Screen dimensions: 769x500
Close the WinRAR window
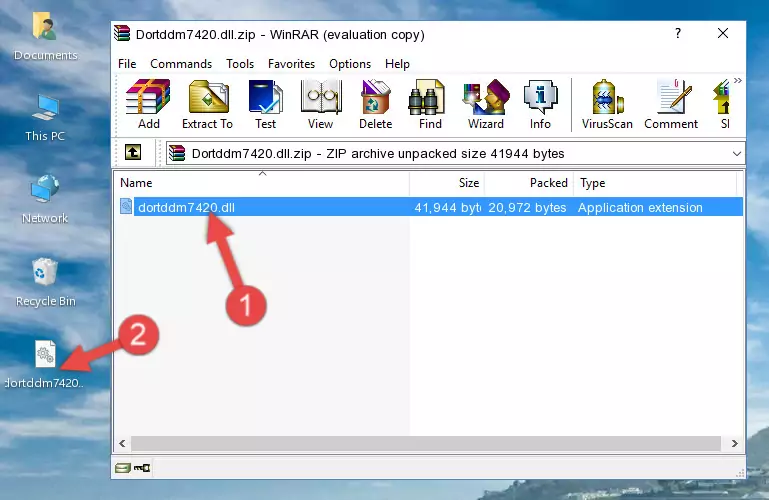coord(722,33)
